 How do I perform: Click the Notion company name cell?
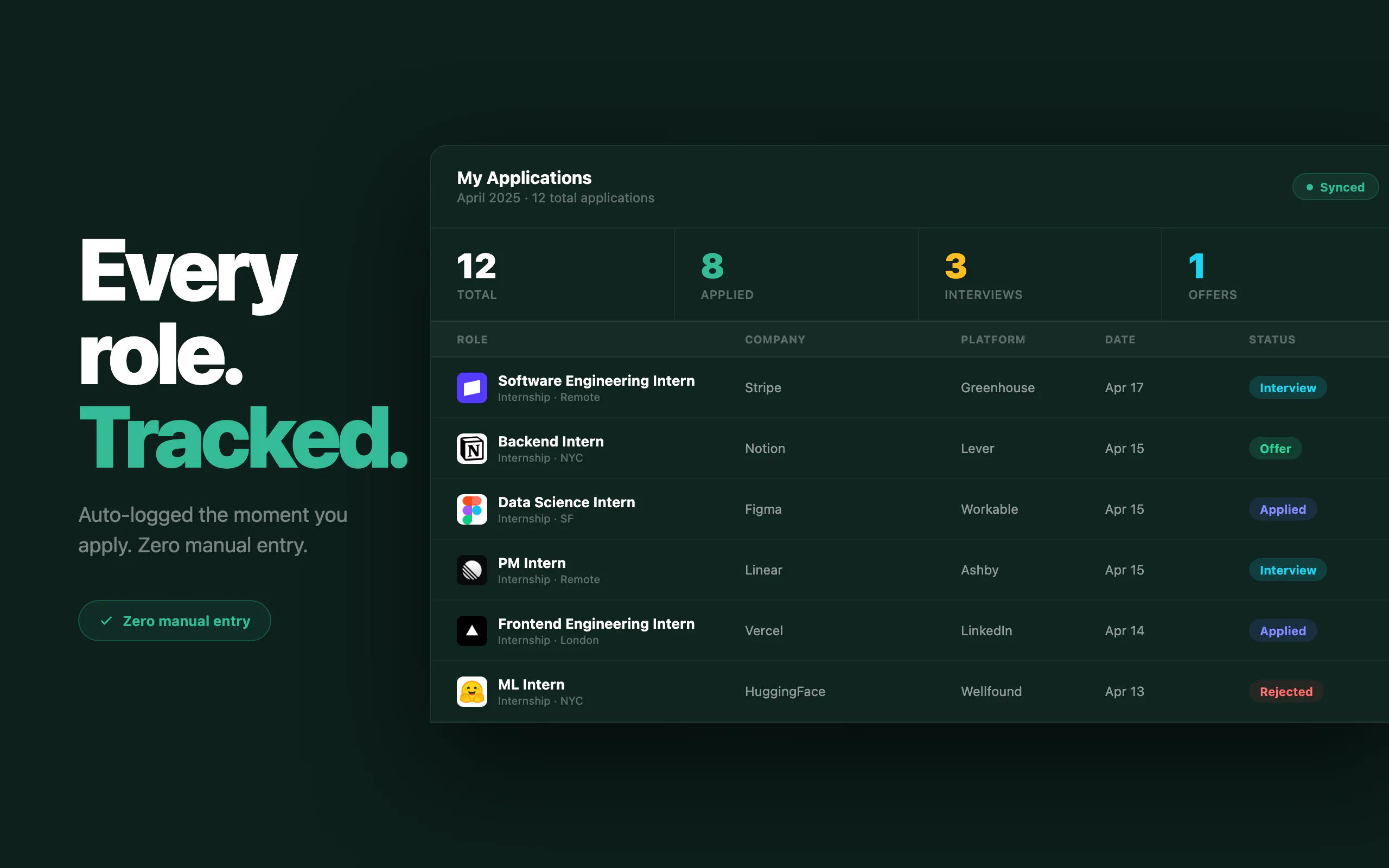click(x=764, y=448)
